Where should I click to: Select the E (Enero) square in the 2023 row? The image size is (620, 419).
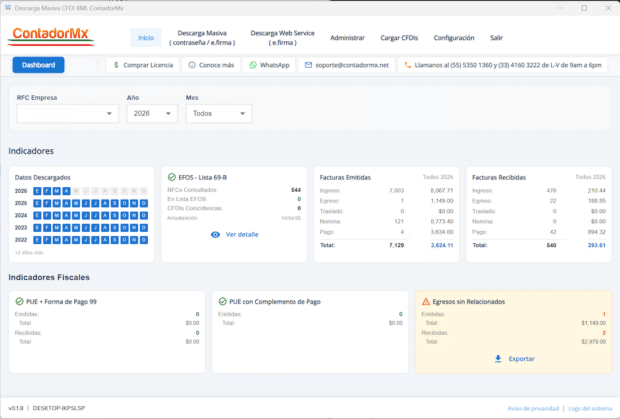pyautogui.click(x=37, y=228)
